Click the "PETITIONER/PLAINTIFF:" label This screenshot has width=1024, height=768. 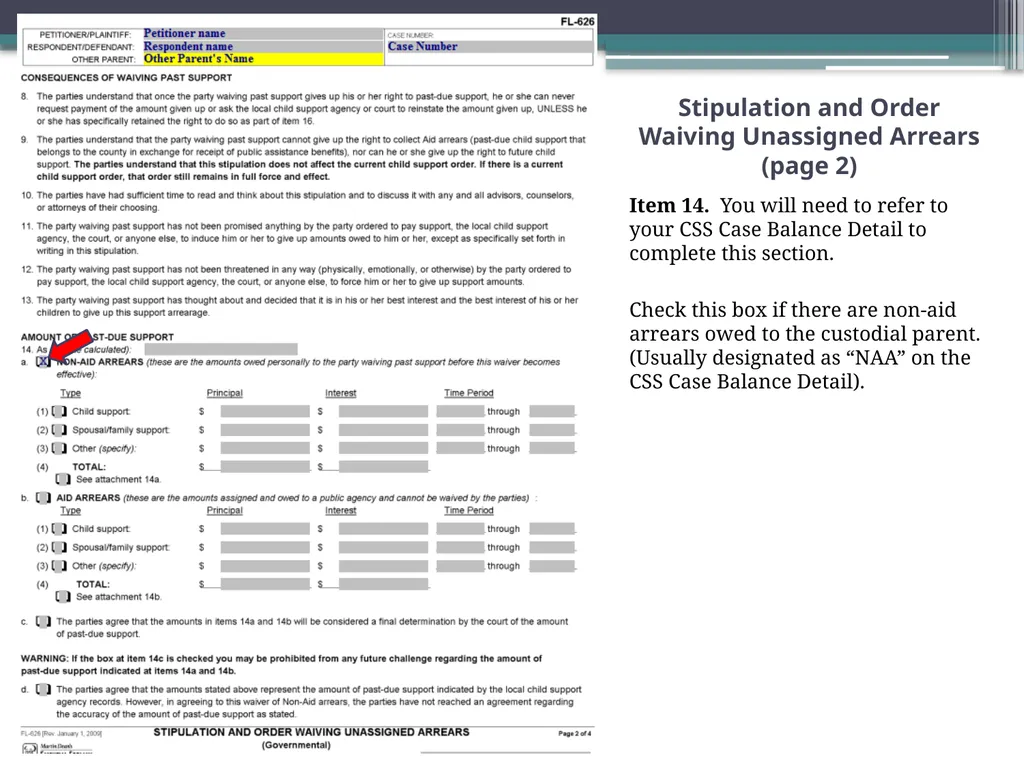tap(85, 35)
